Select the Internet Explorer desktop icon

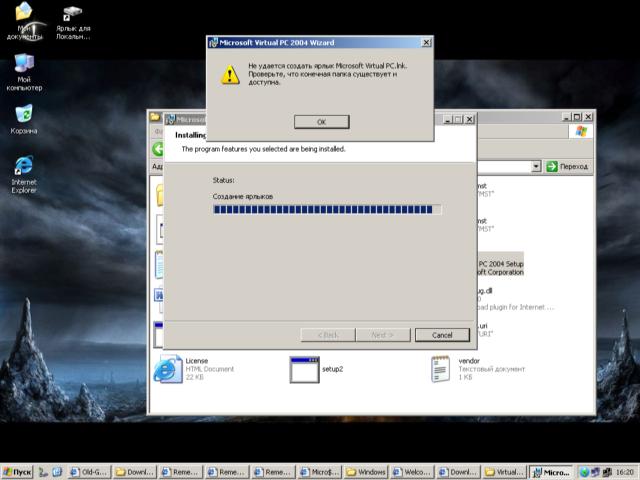[x=24, y=175]
